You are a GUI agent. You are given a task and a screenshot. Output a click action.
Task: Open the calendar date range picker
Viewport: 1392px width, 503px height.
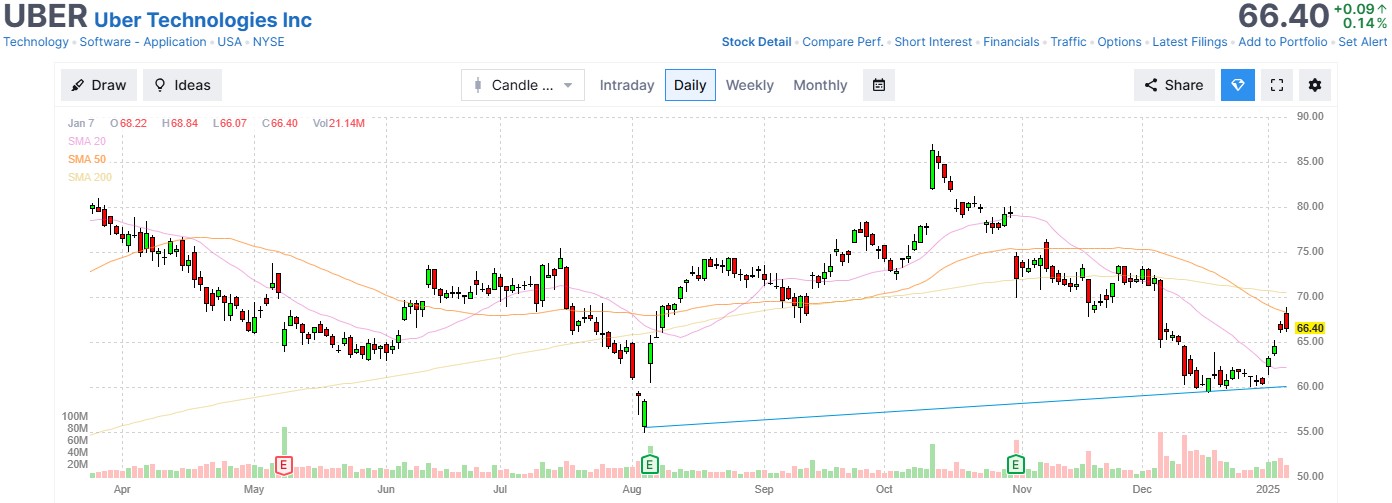(879, 85)
